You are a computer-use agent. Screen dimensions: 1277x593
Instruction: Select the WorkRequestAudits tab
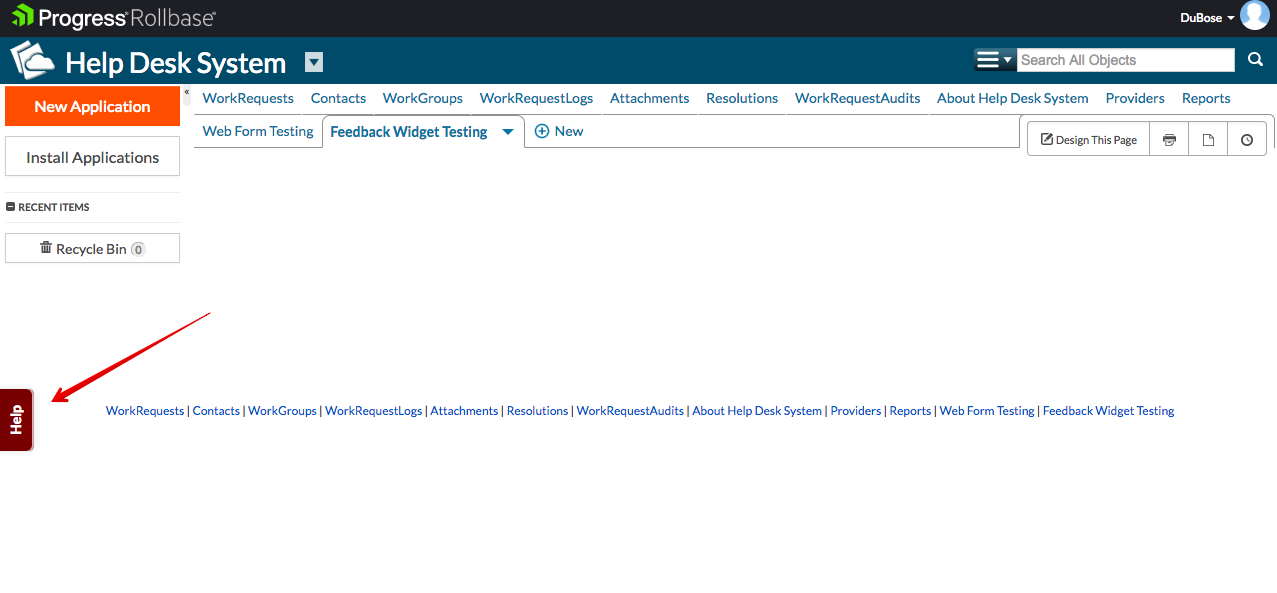point(858,98)
